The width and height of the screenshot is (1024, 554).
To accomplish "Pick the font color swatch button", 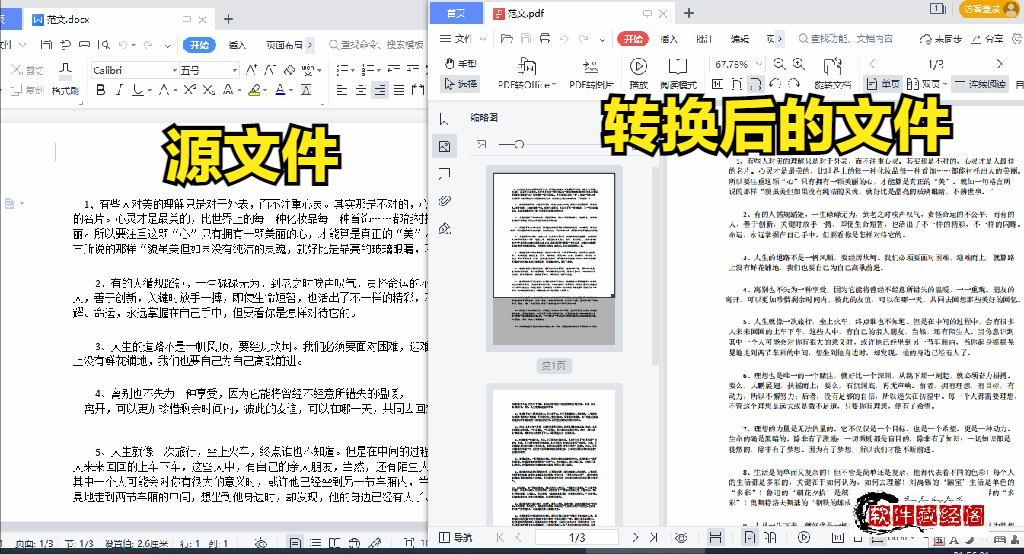I will tap(280, 90).
